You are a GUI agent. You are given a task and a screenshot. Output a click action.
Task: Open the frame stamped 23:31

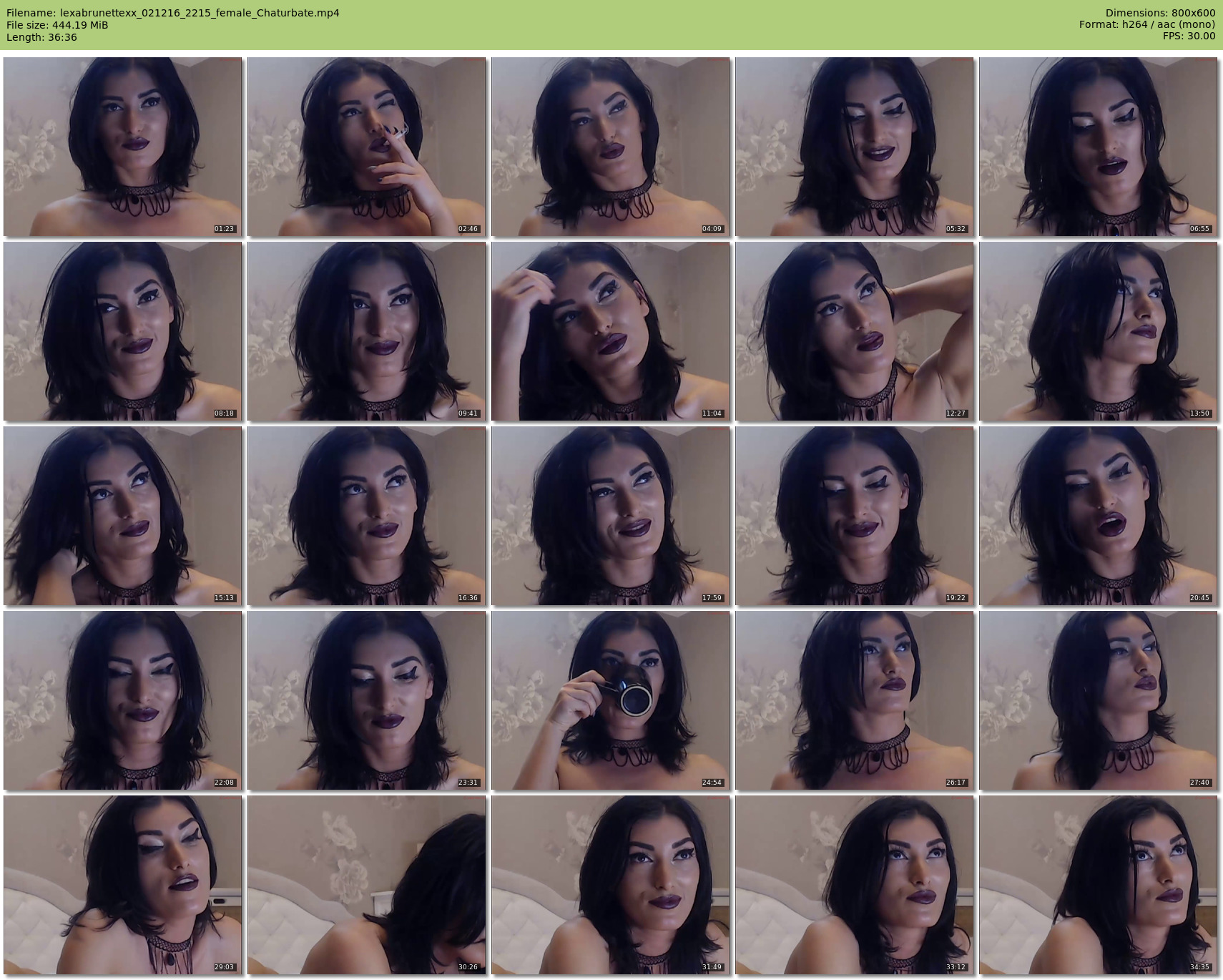(x=367, y=700)
